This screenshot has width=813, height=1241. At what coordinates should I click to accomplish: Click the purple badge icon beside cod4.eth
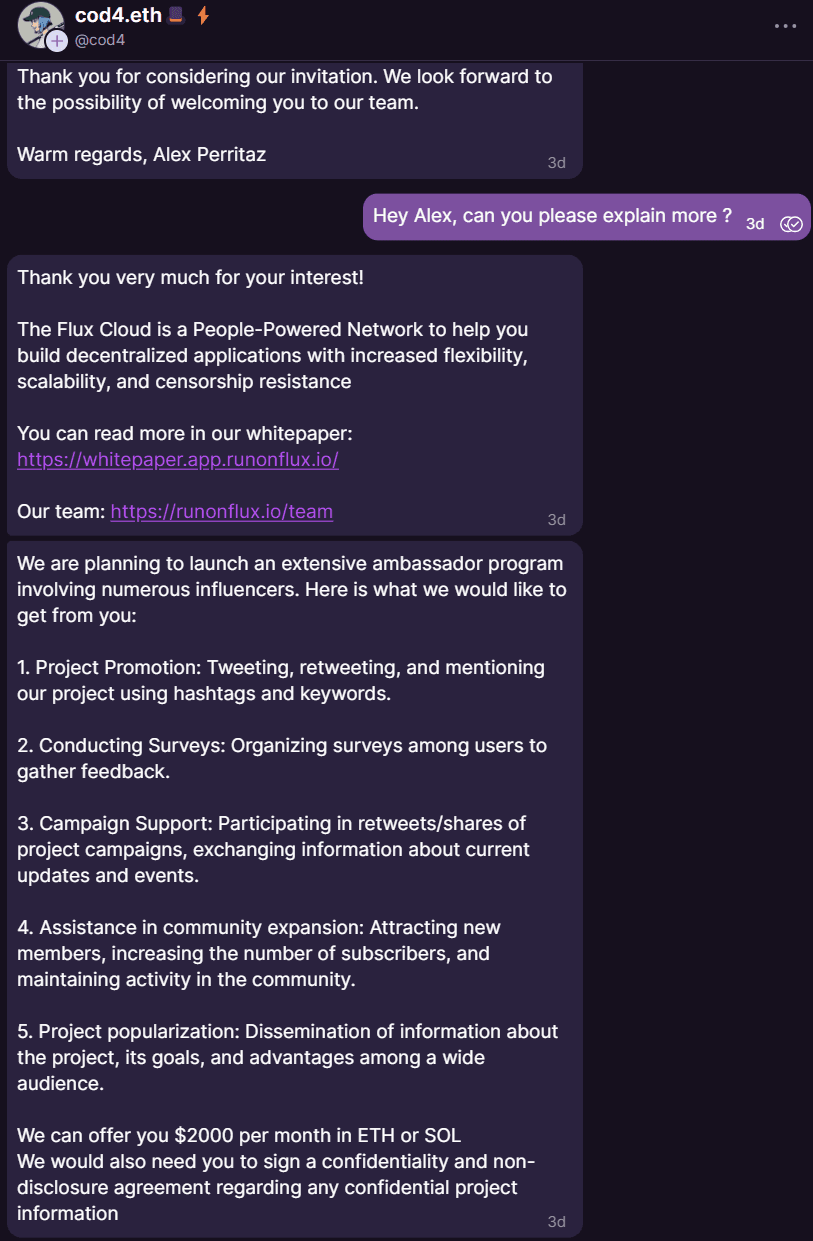pyautogui.click(x=176, y=16)
